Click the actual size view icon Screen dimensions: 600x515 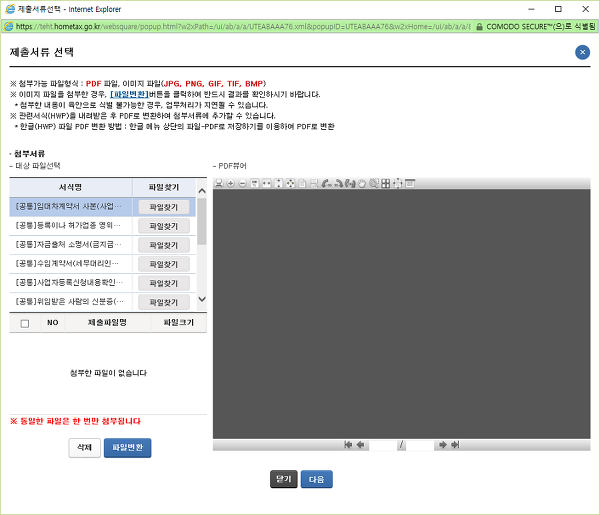click(254, 183)
